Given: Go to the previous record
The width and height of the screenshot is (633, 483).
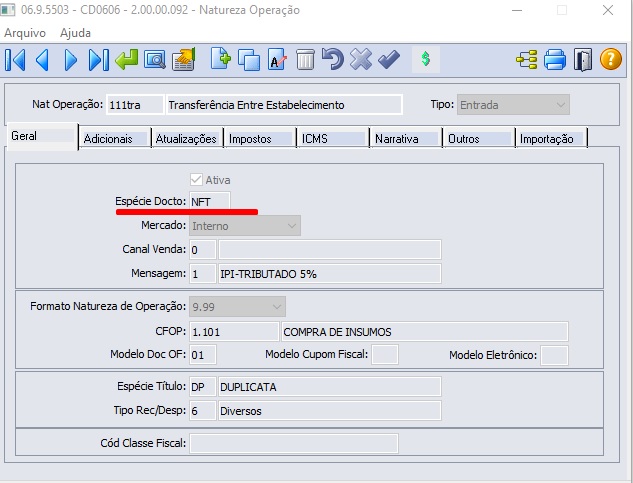Looking at the screenshot, I should click(42, 60).
